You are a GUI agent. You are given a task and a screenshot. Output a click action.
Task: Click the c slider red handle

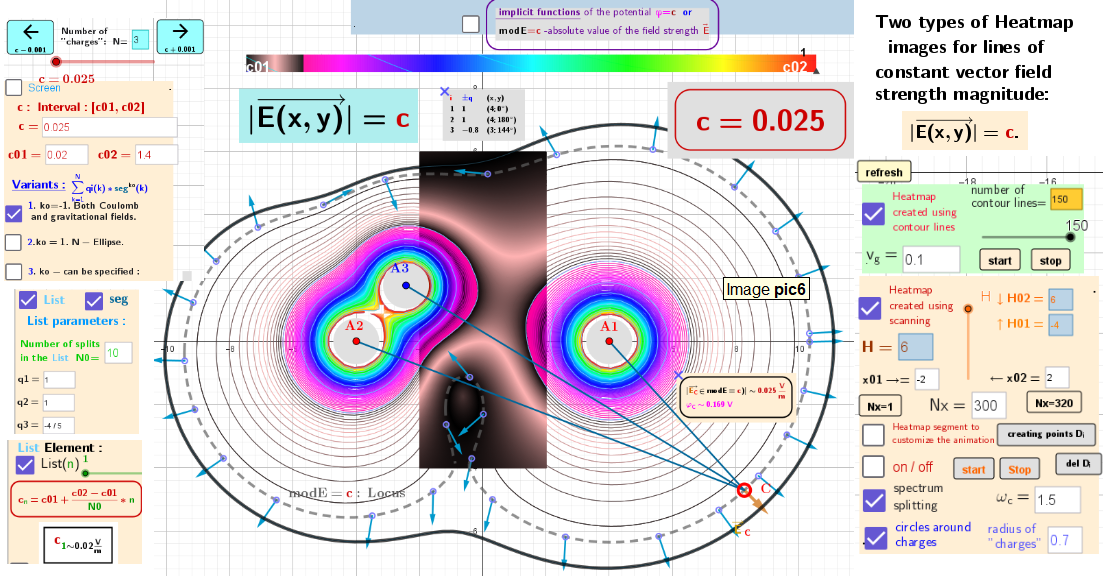coord(56,62)
